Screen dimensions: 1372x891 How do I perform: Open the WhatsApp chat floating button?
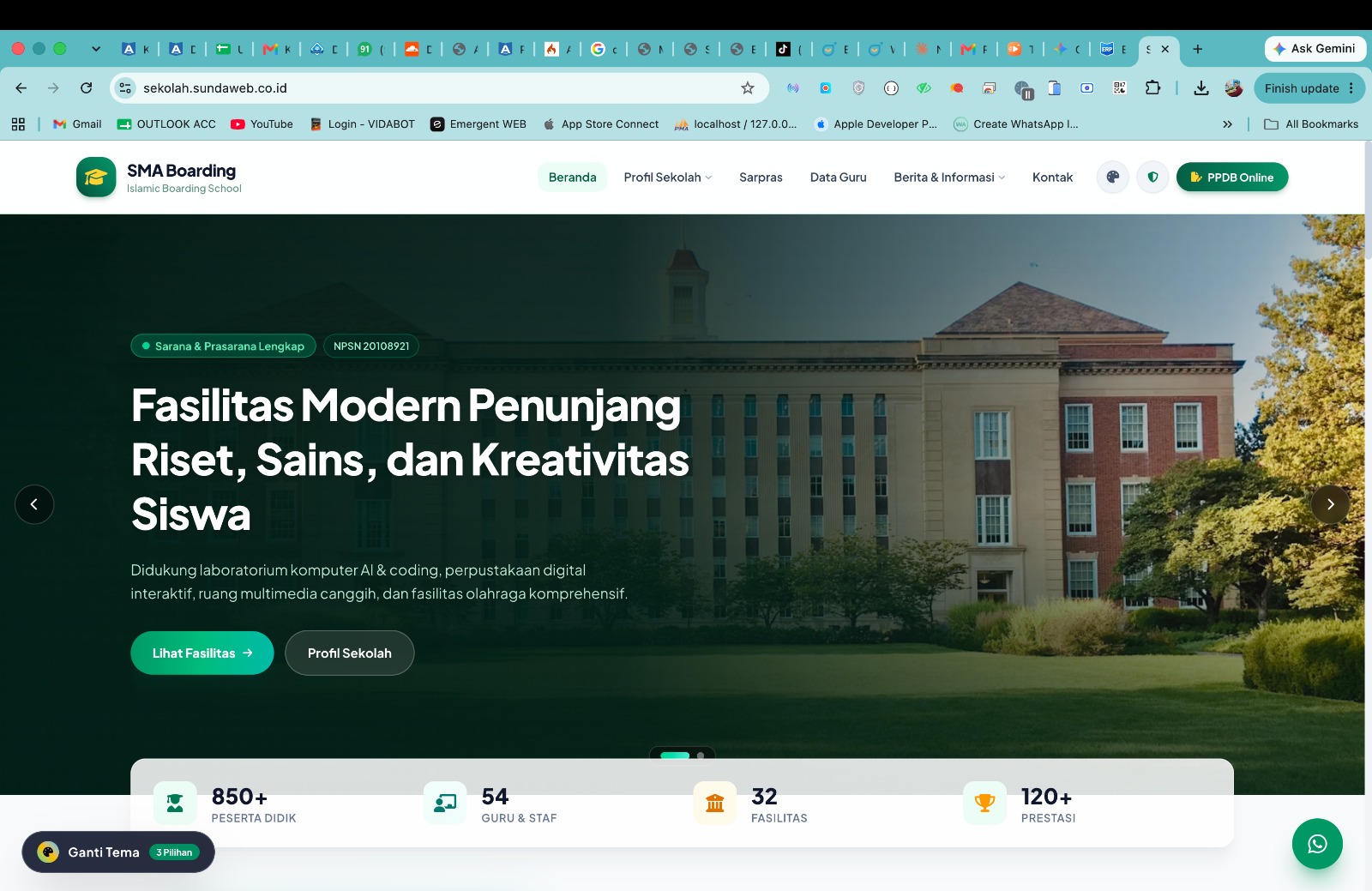coord(1317,844)
